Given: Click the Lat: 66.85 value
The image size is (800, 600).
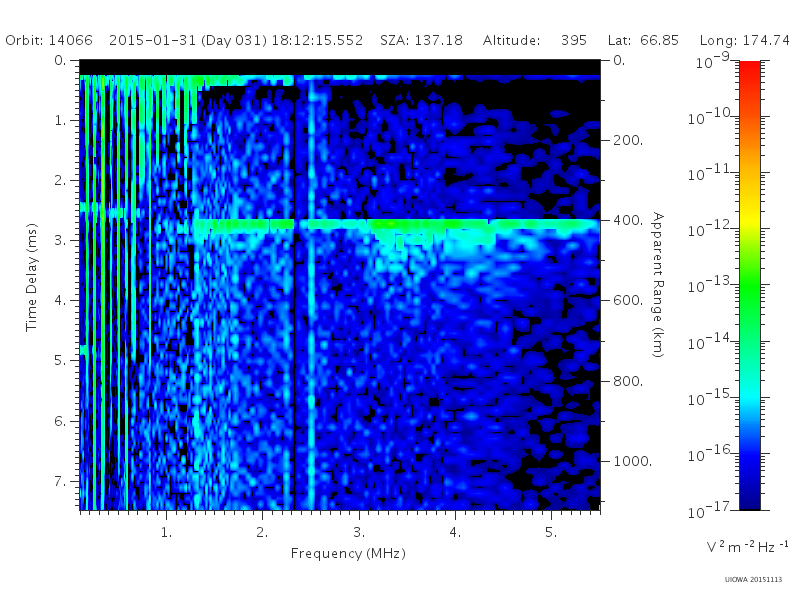Looking at the screenshot, I should pos(643,40).
